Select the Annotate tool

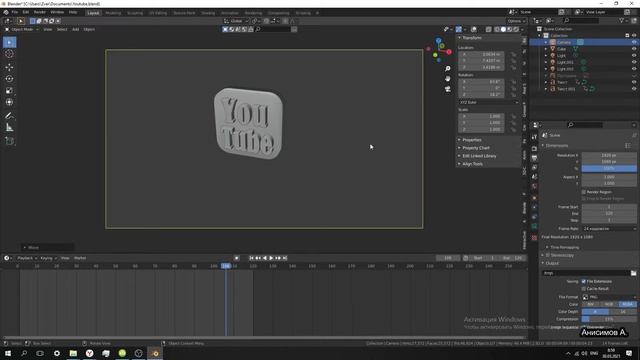[x=9, y=116]
